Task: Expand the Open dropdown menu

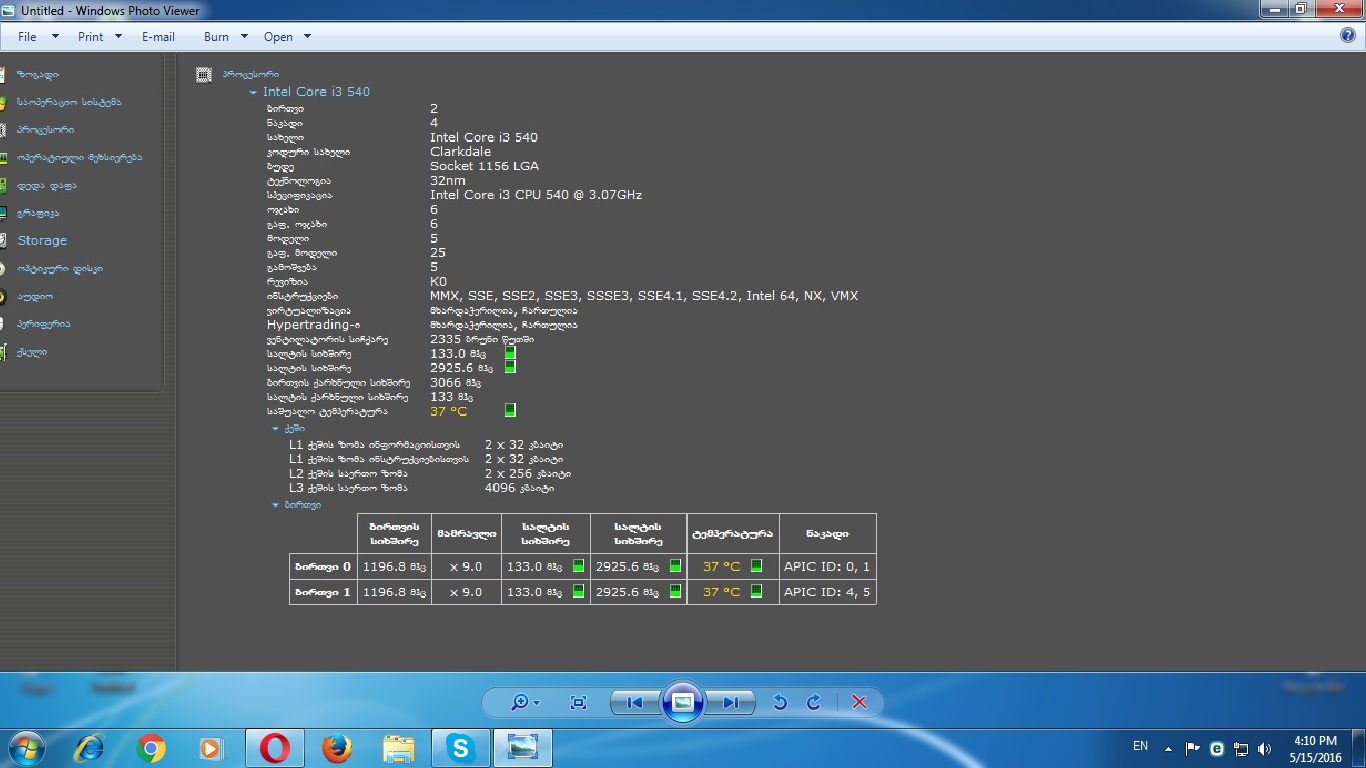Action: point(286,37)
